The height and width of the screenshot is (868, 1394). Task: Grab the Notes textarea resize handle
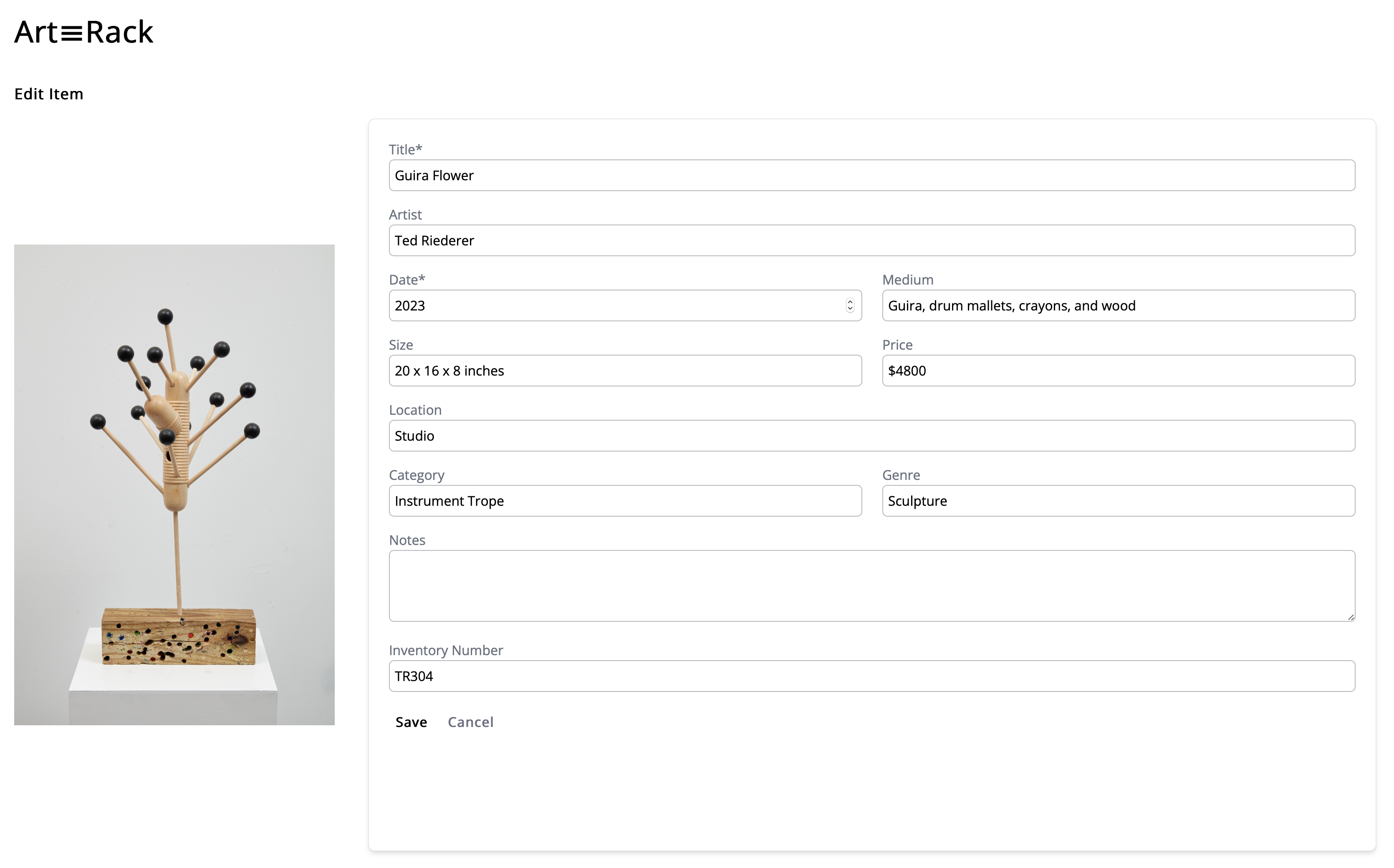(x=1350, y=616)
